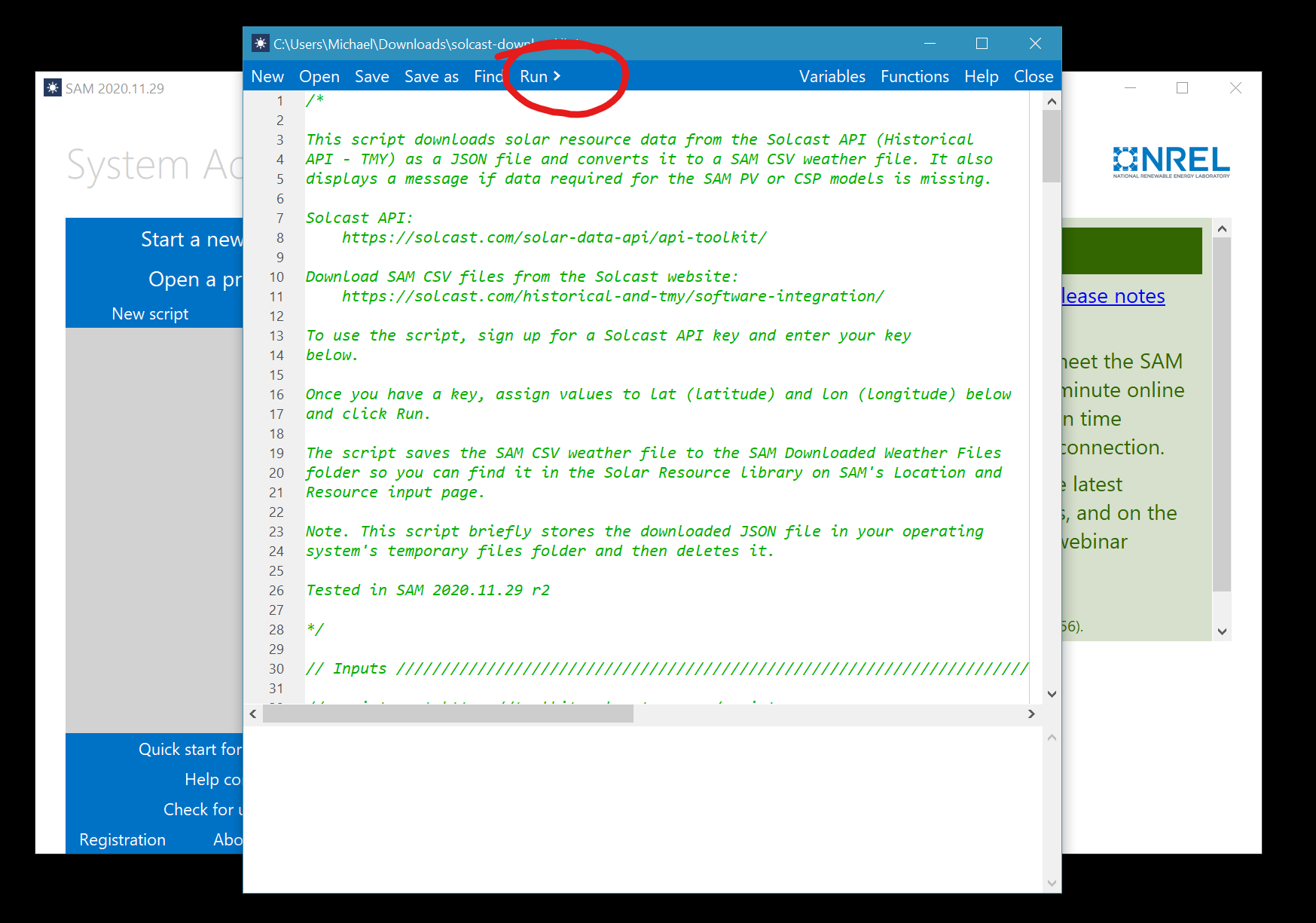Open Registration in SAM window
This screenshot has width=1316, height=923.
point(122,839)
